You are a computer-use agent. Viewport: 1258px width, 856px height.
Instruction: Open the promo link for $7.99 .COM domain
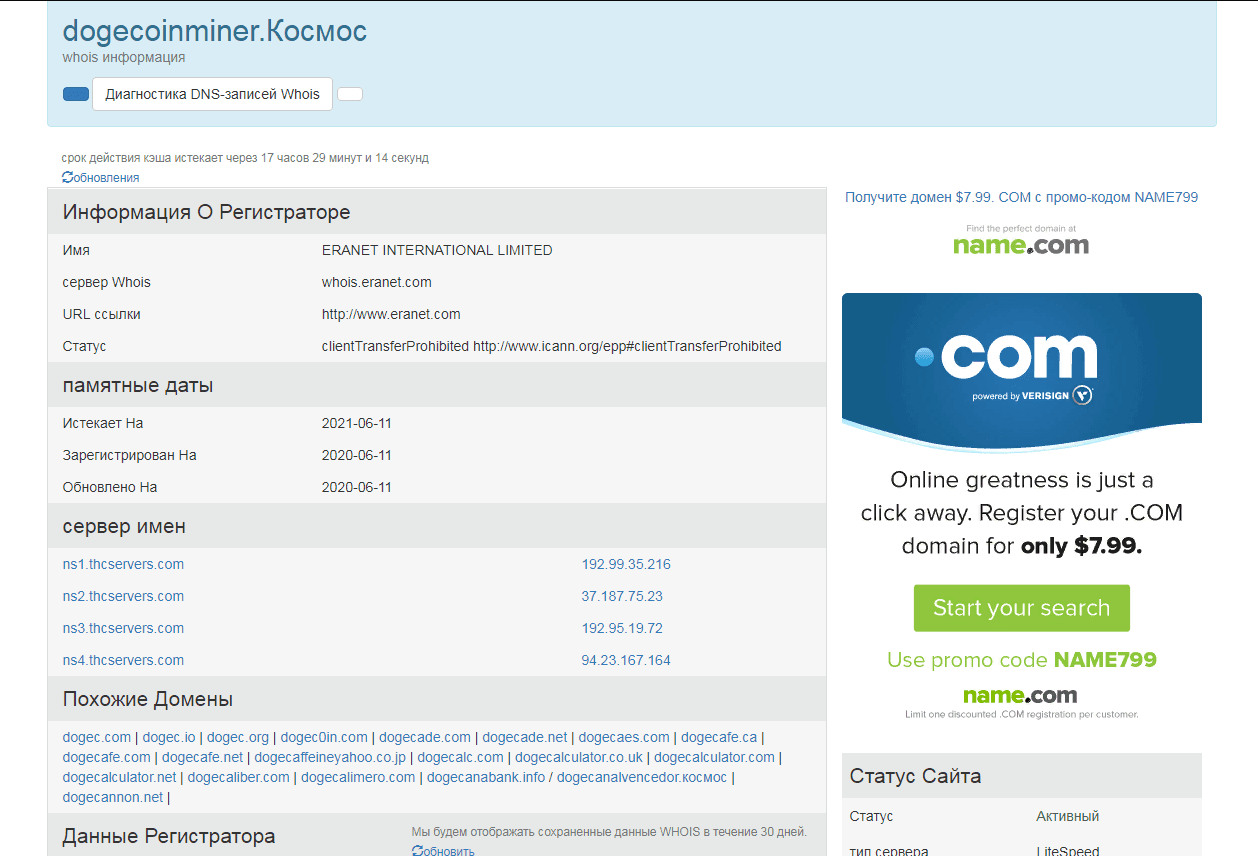[1021, 197]
